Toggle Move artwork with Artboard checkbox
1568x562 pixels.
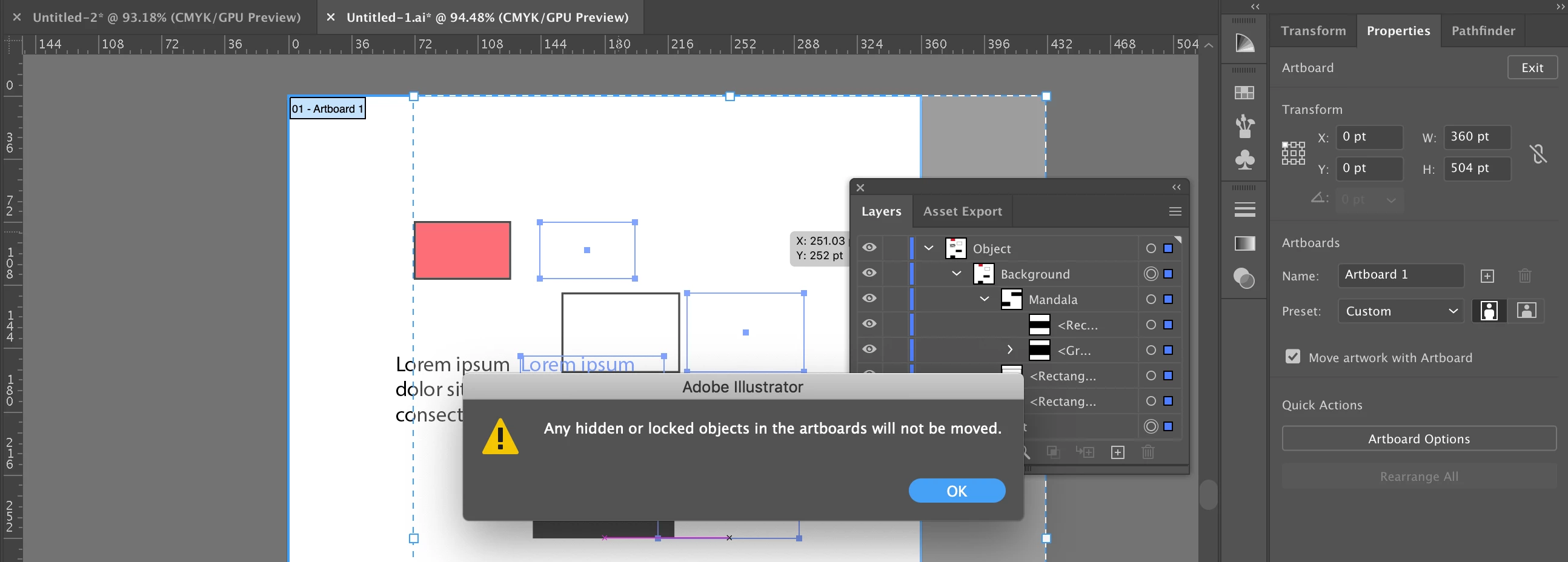1293,357
